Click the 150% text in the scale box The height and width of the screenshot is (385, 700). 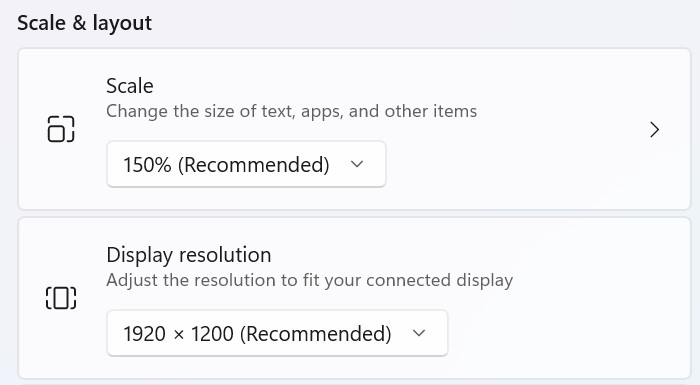click(x=147, y=164)
